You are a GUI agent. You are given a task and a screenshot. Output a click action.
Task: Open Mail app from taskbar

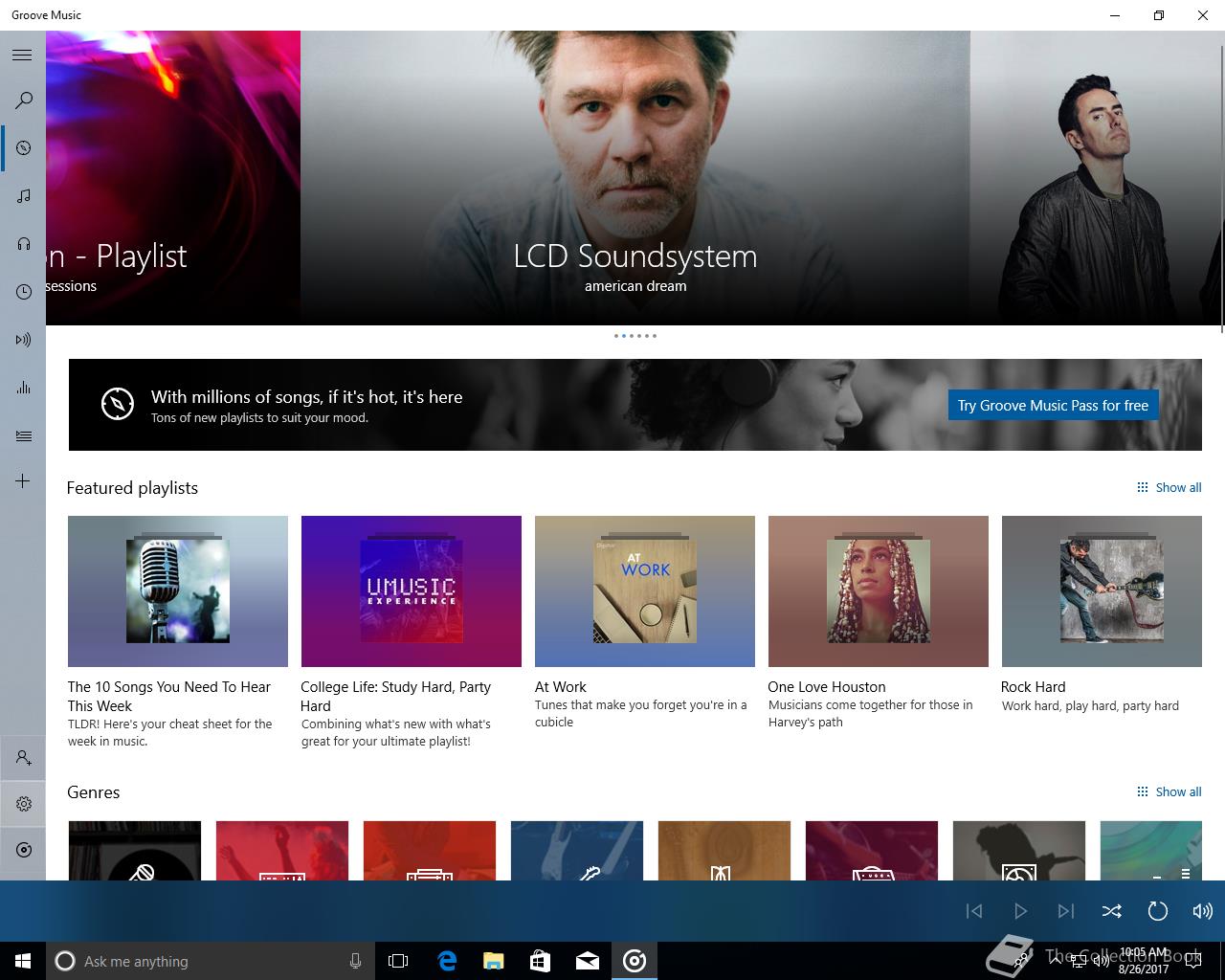[x=588, y=961]
